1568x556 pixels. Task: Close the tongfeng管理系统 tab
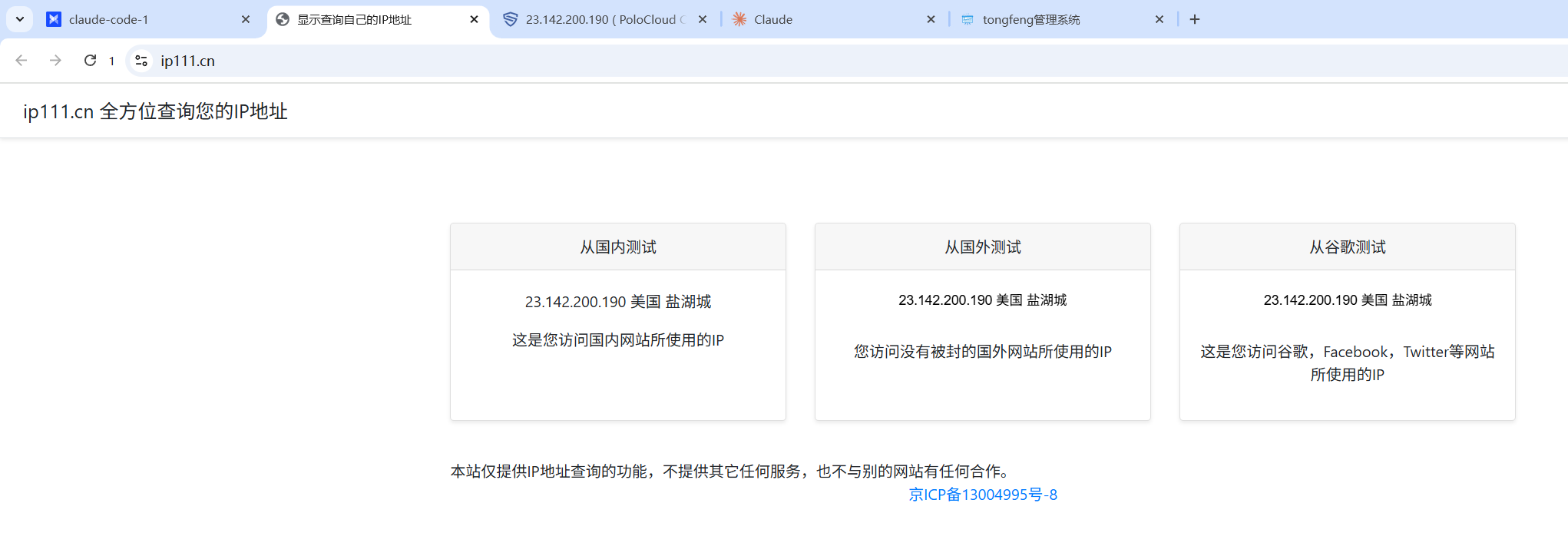point(1159,19)
